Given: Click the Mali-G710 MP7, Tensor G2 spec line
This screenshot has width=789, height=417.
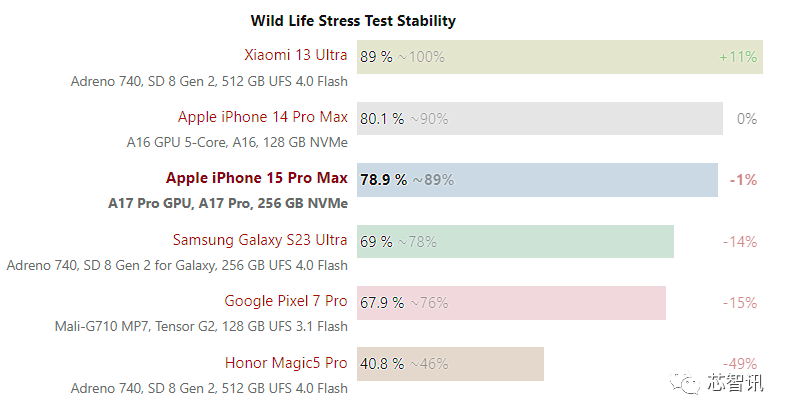Looking at the screenshot, I should tap(201, 326).
